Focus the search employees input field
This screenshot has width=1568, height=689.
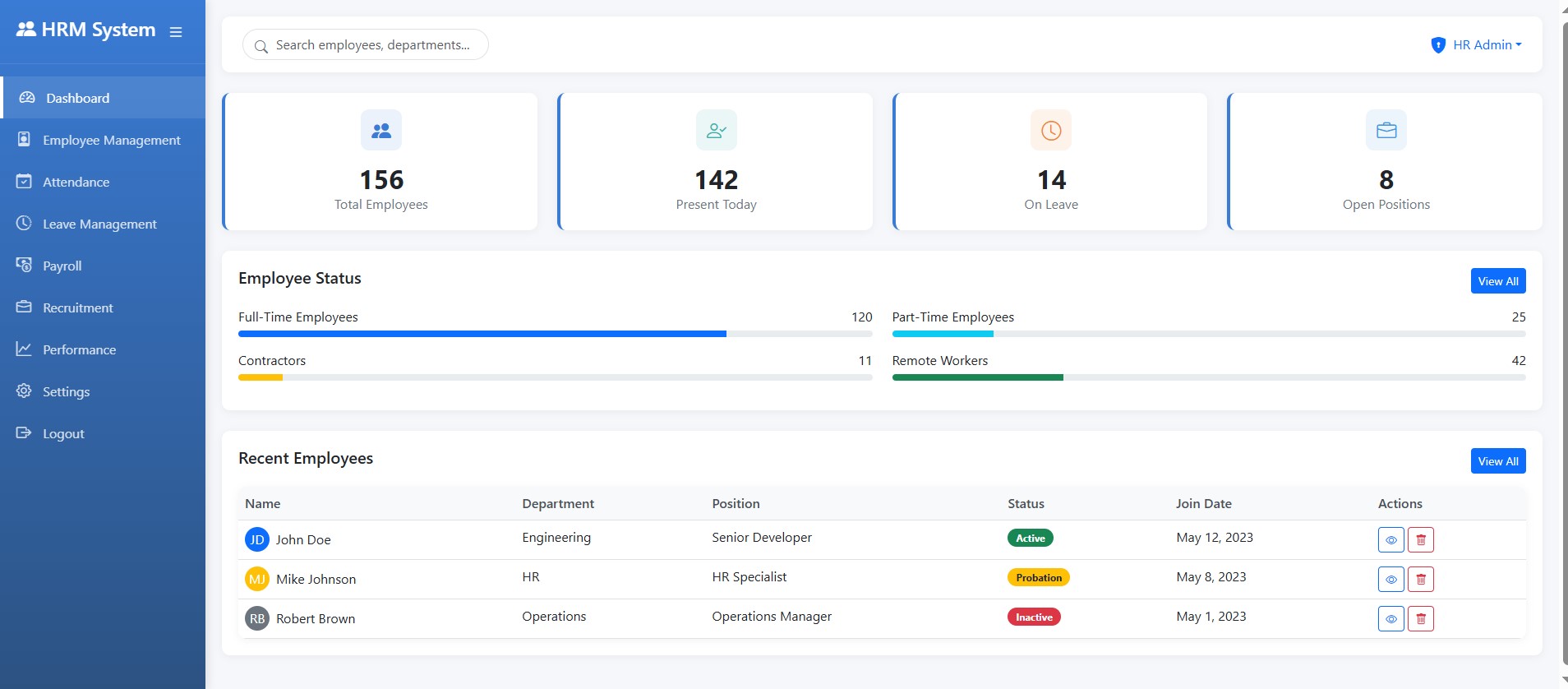373,45
